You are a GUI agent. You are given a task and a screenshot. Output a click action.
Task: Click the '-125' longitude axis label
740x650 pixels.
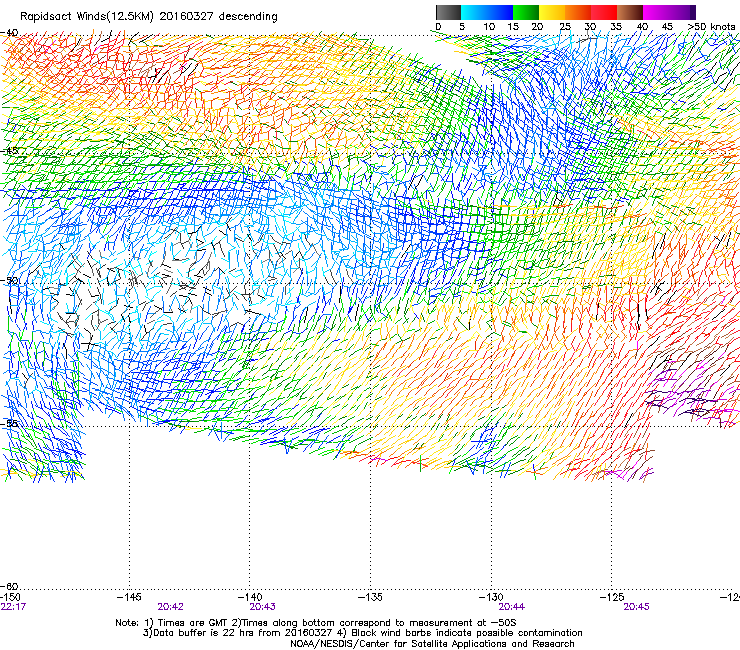(612, 598)
